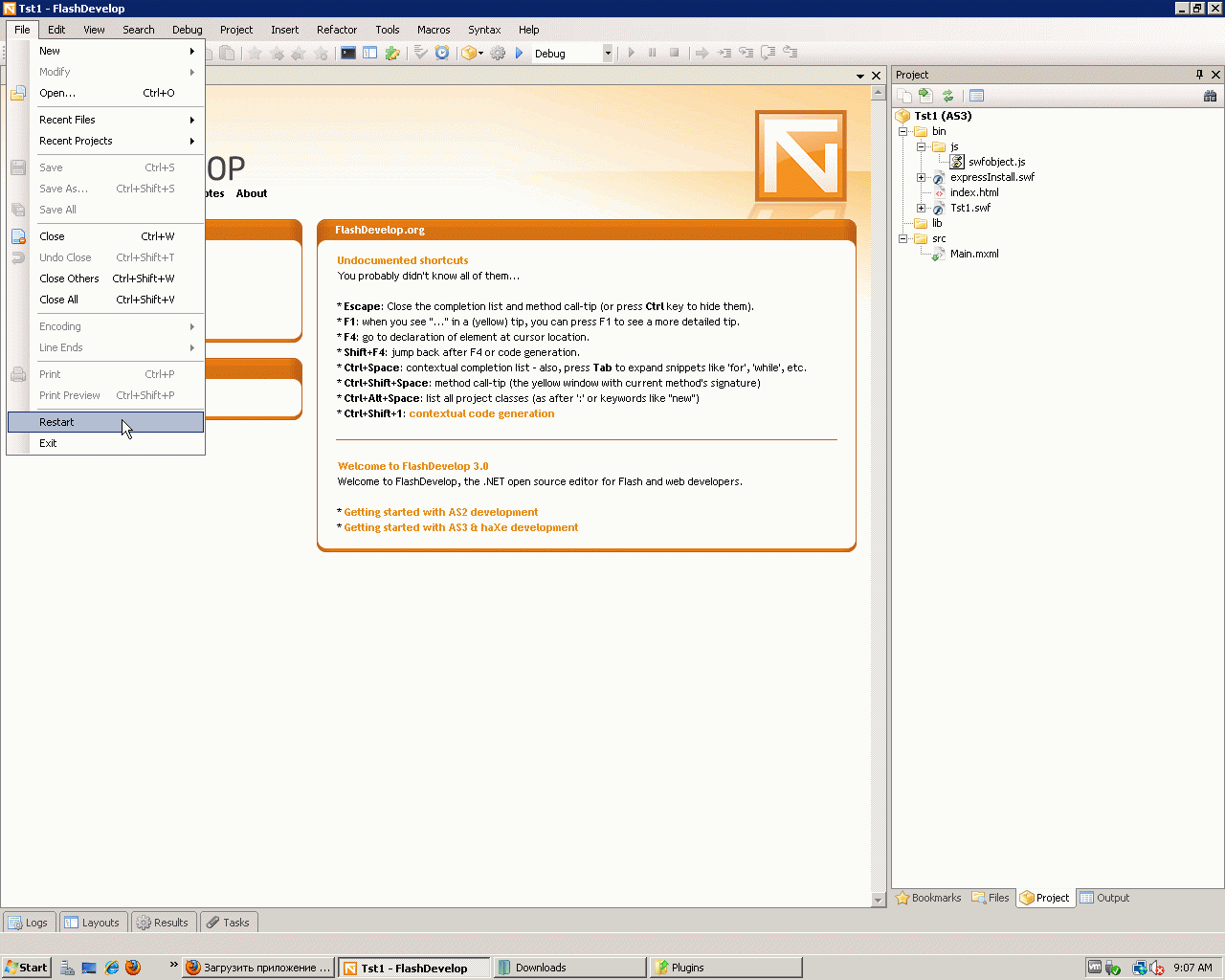Click the copy-files icon in Project toolbar
Image resolution: width=1225 pixels, height=980 pixels.
click(904, 96)
